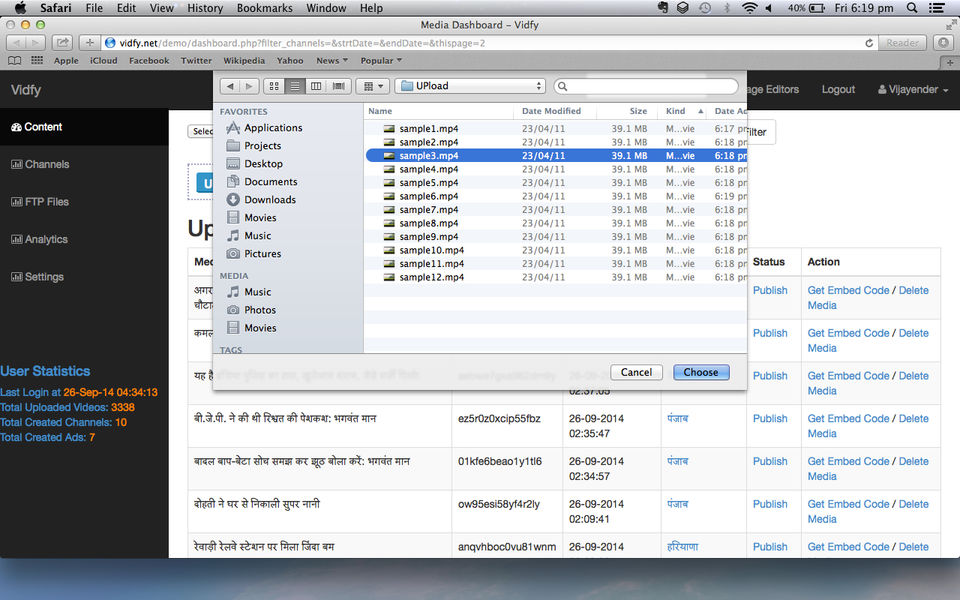Open Bookmarks menu in menu bar
The height and width of the screenshot is (600, 960).
(264, 8)
